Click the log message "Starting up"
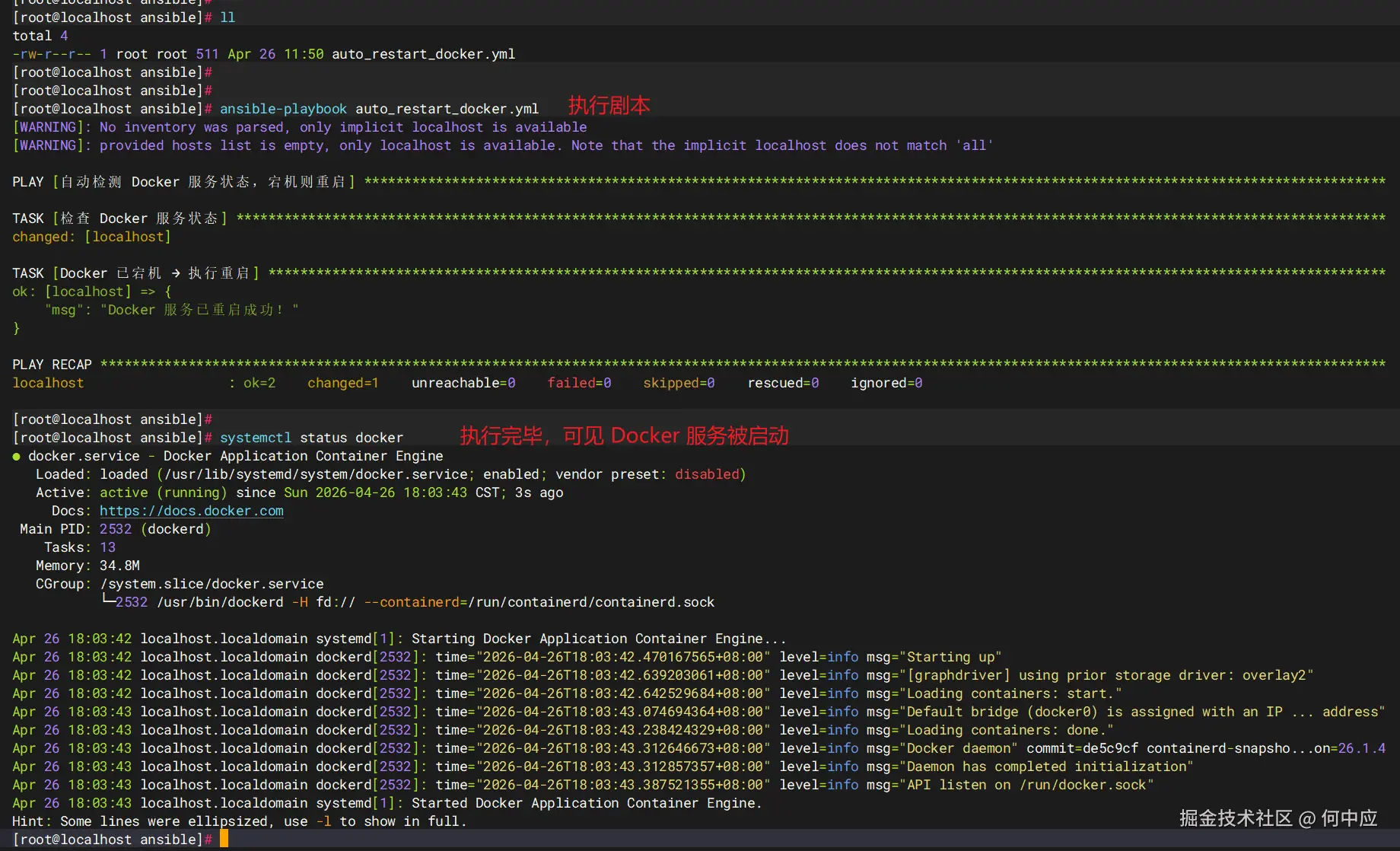1400x851 pixels. [x=950, y=657]
